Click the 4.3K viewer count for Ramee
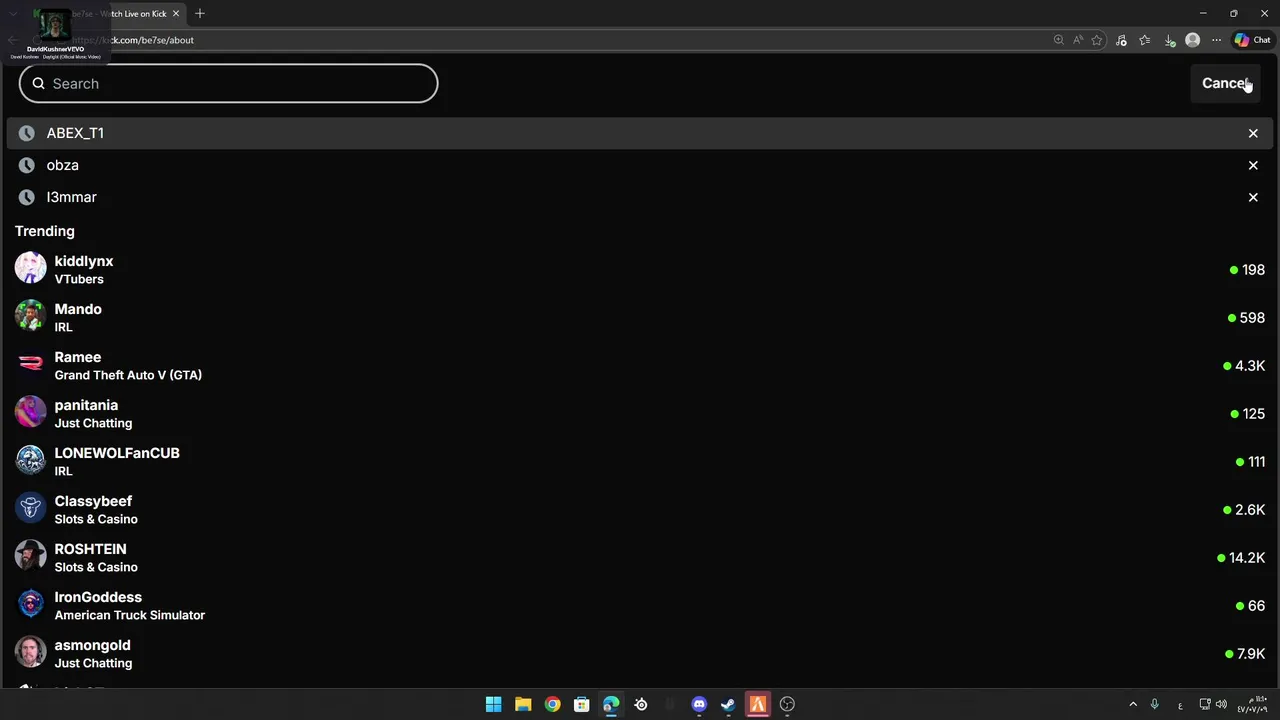The width and height of the screenshot is (1280, 720). (x=1244, y=366)
